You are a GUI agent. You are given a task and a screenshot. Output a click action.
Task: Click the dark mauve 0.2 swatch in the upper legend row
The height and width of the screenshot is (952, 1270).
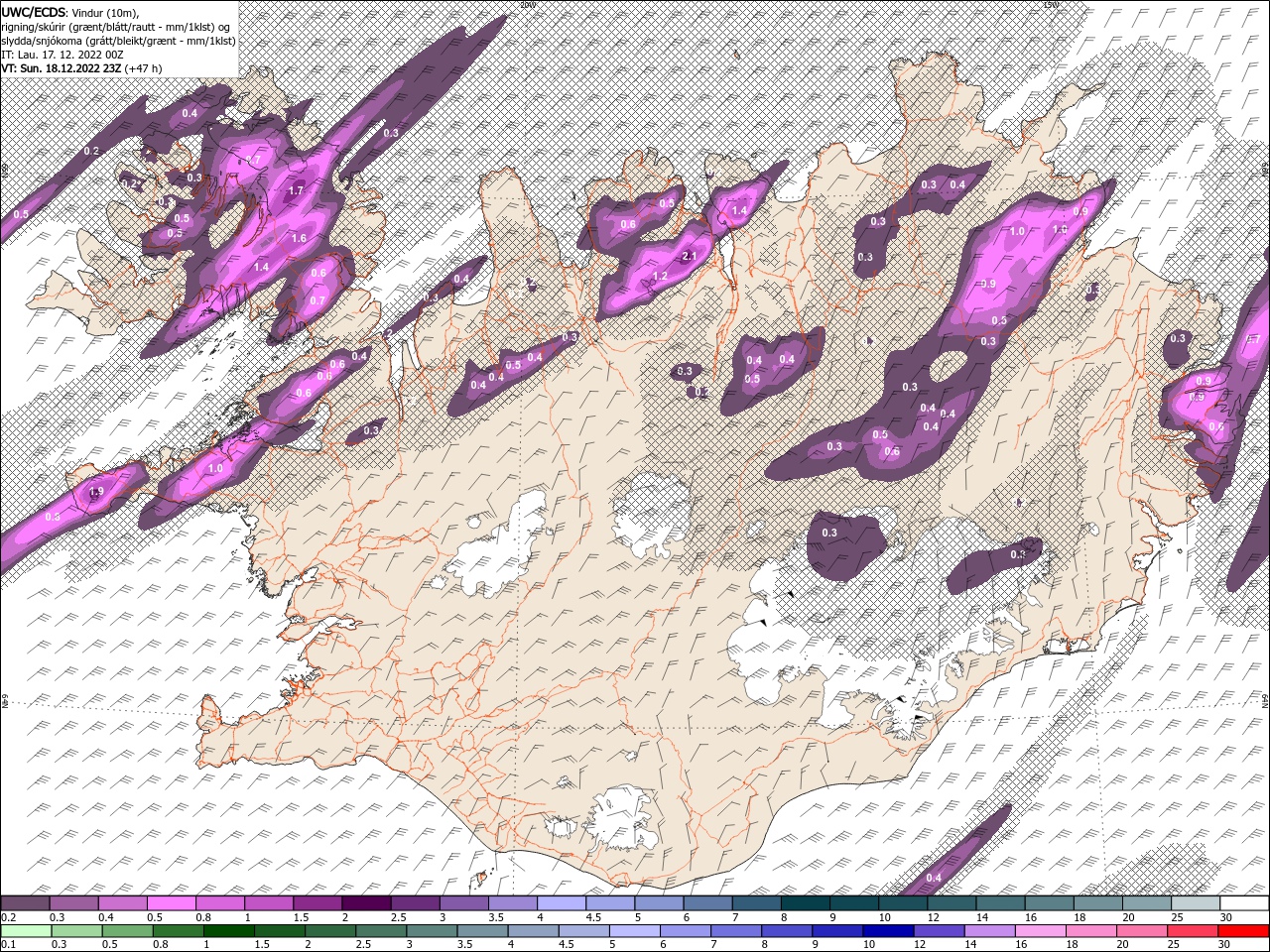(25, 903)
